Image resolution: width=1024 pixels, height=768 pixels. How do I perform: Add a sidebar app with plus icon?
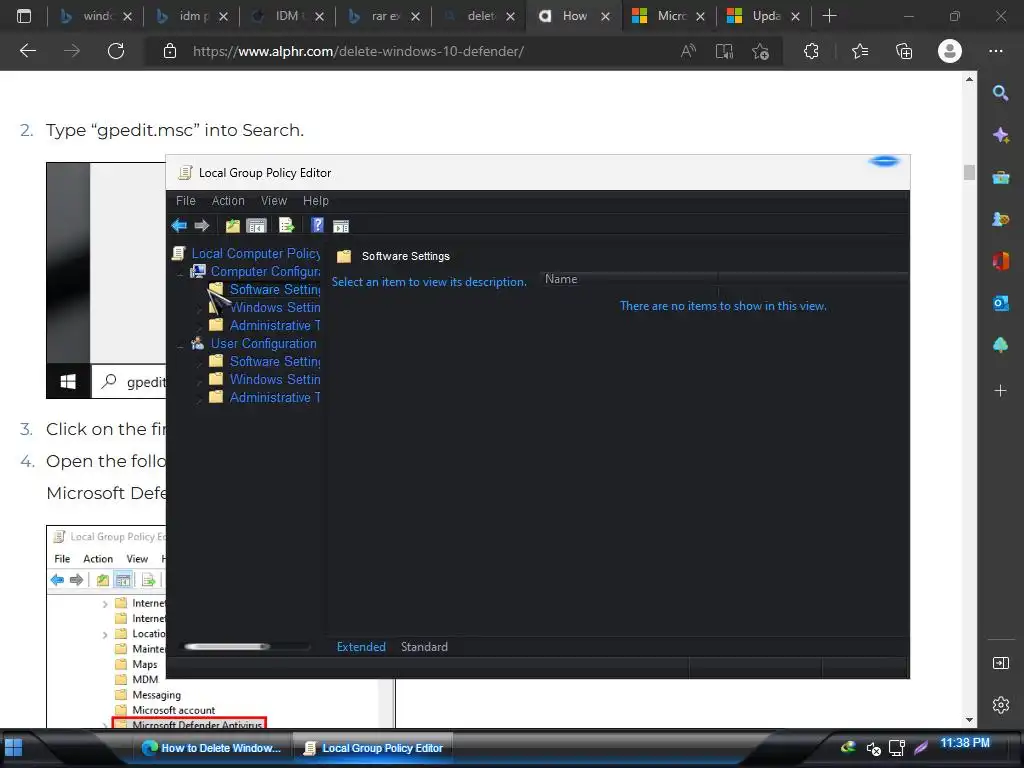point(1000,391)
